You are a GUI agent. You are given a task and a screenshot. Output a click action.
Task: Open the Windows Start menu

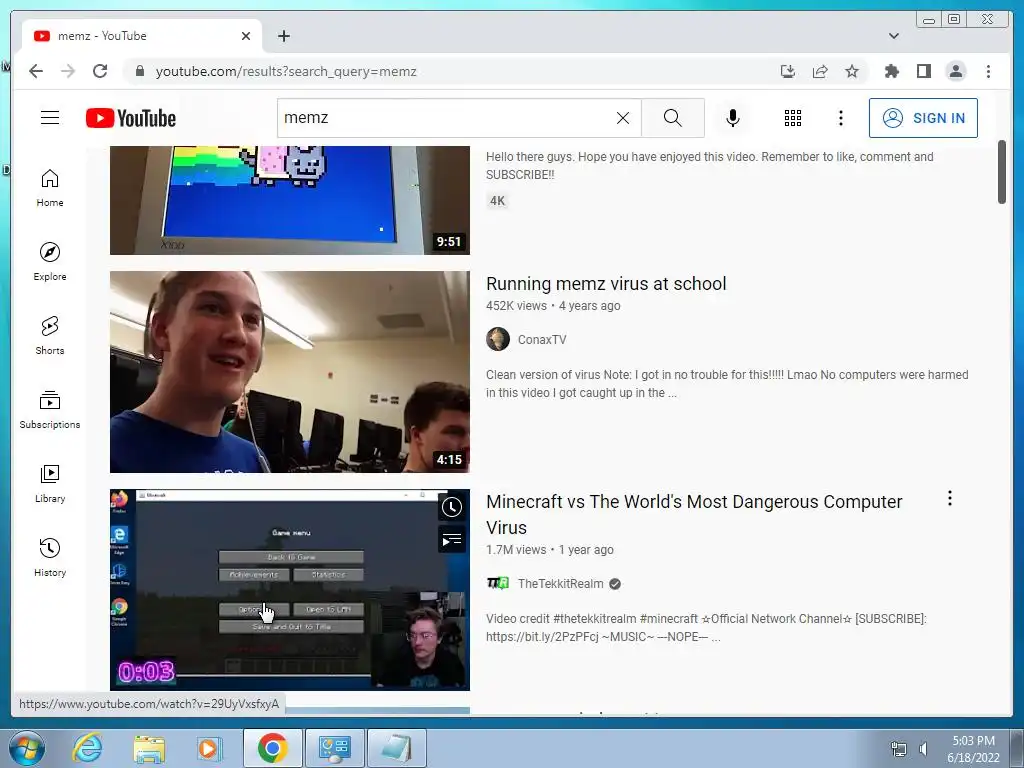point(27,748)
